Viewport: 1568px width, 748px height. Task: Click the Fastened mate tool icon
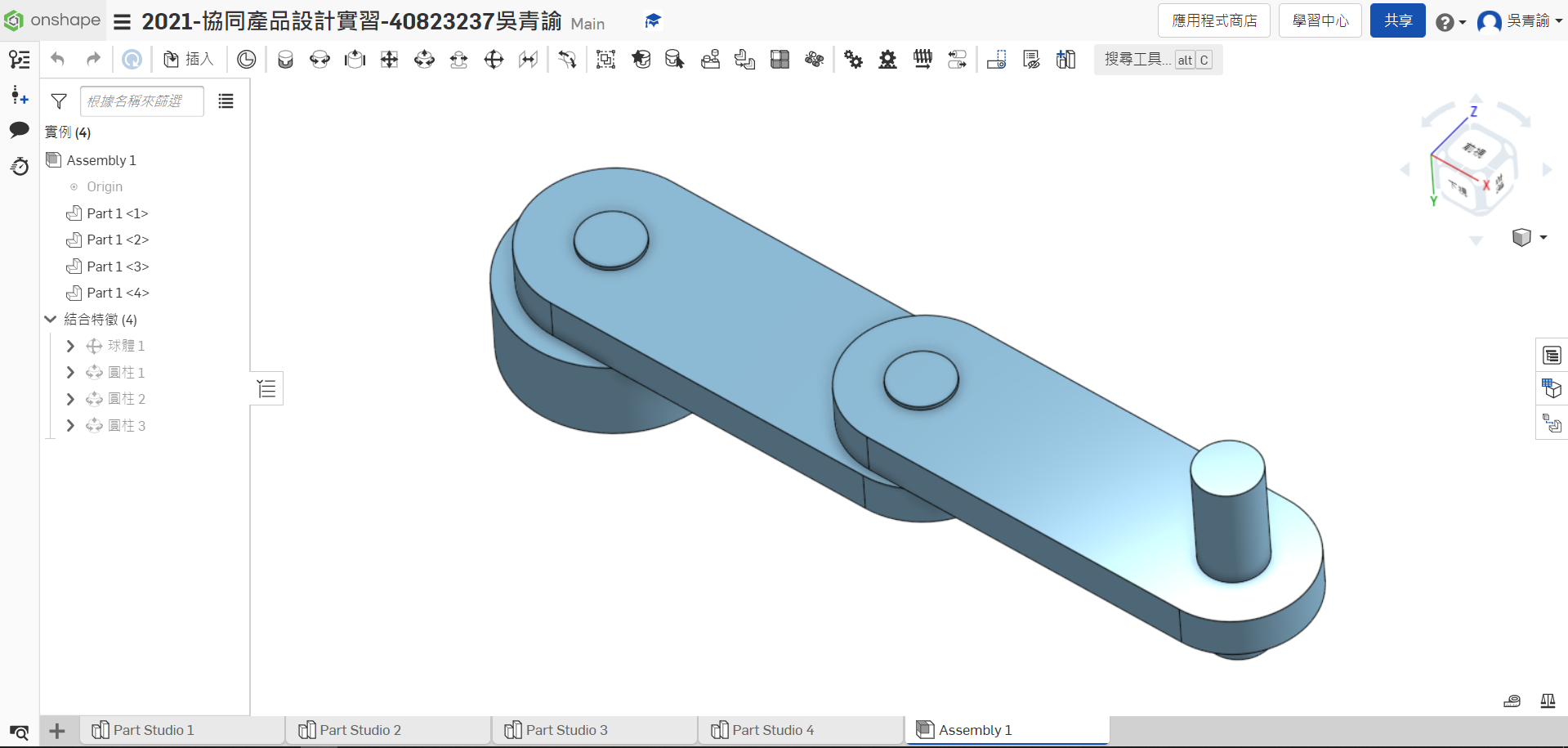pos(285,60)
